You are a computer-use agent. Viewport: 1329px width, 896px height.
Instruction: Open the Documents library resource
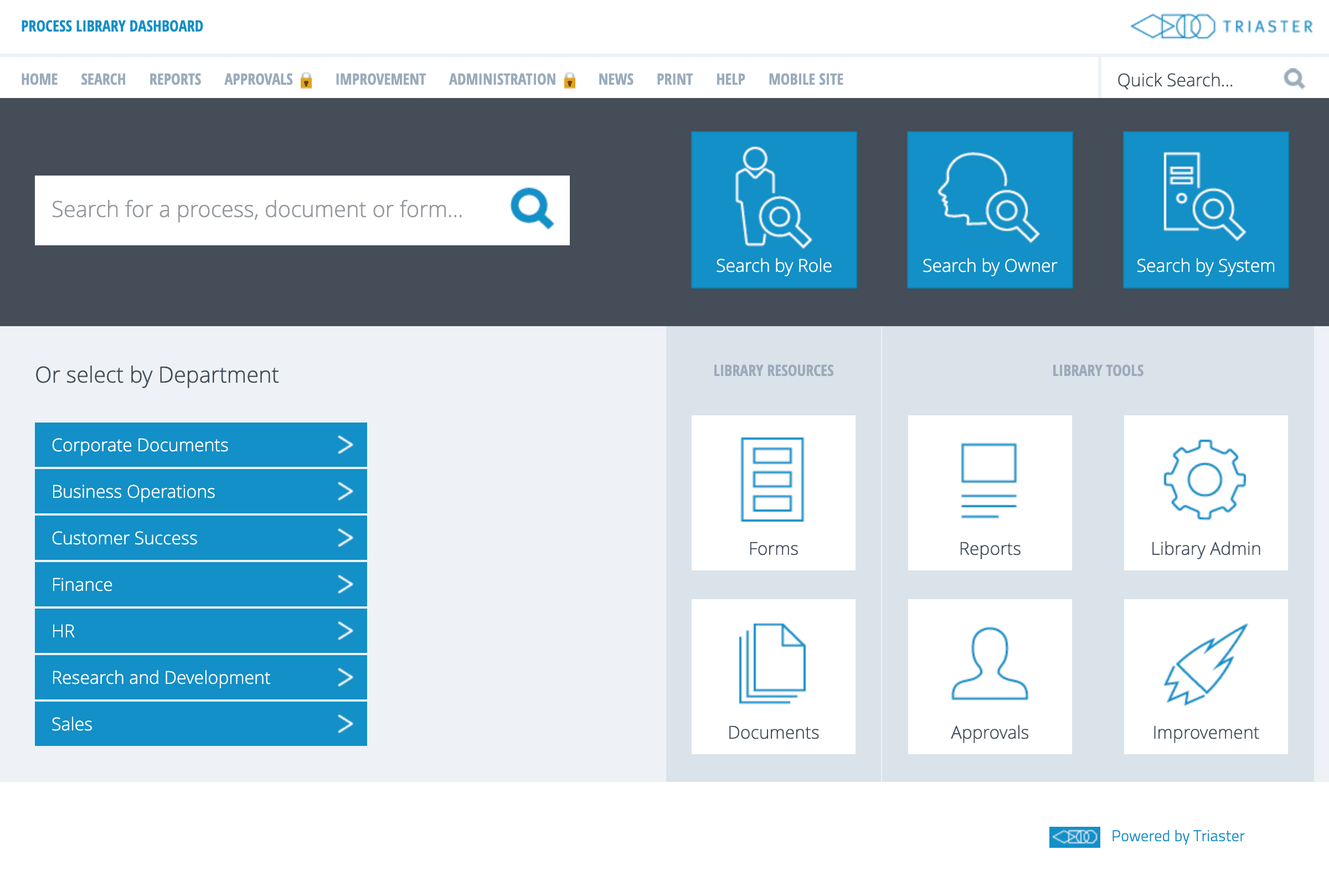coord(773,677)
